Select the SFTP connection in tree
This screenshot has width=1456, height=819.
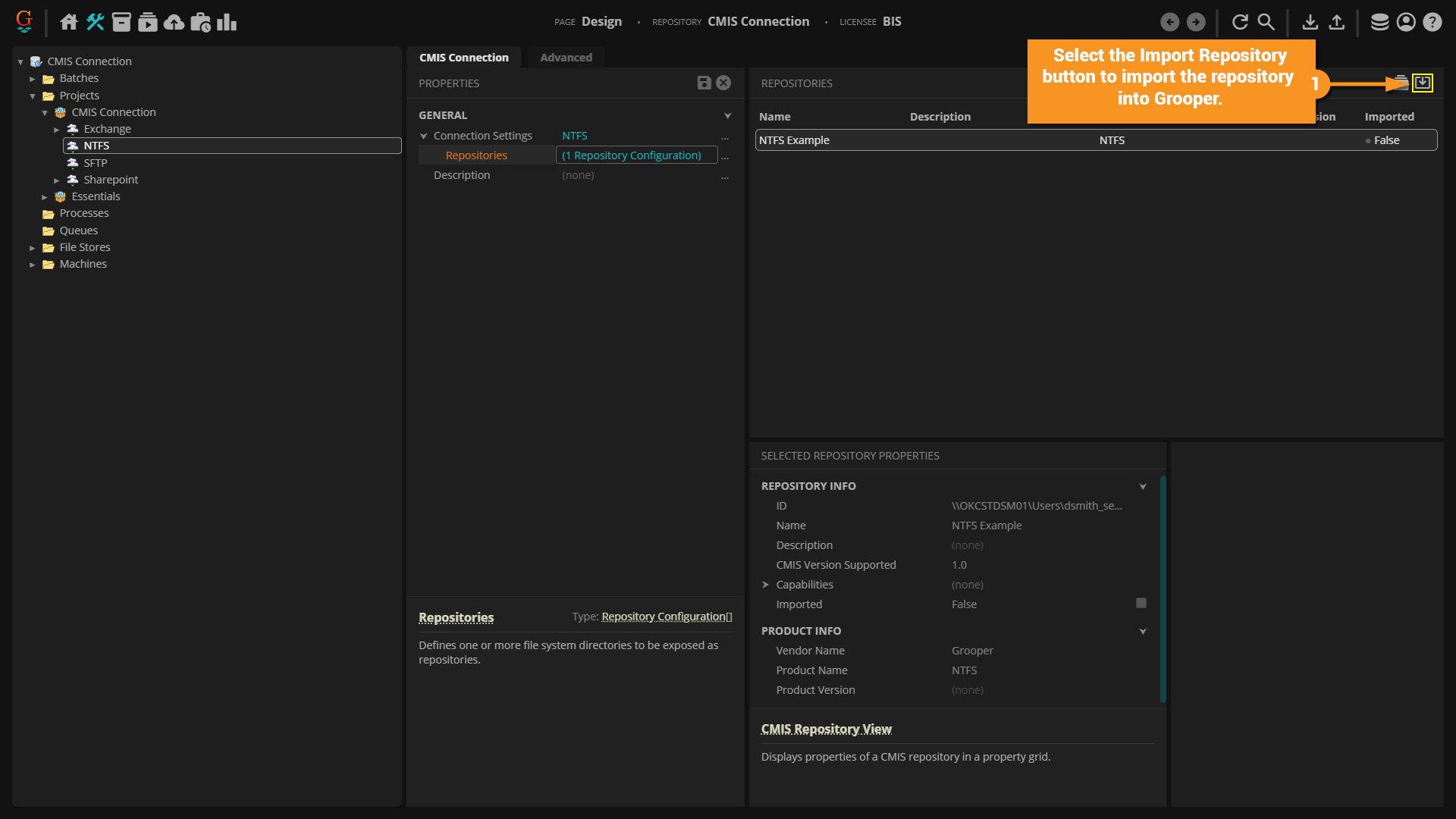pos(95,163)
